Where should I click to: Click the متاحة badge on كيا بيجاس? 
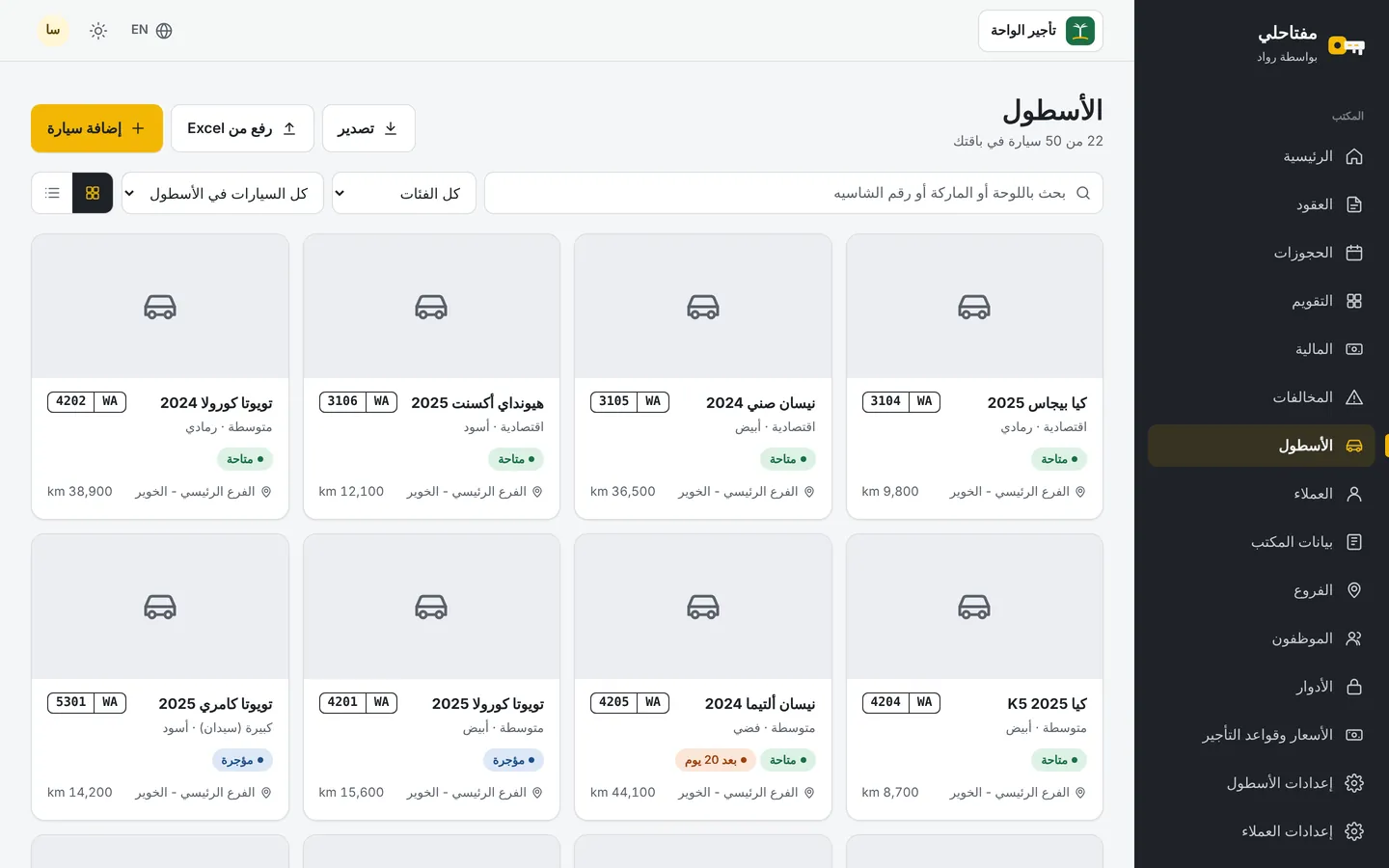coord(1059,459)
